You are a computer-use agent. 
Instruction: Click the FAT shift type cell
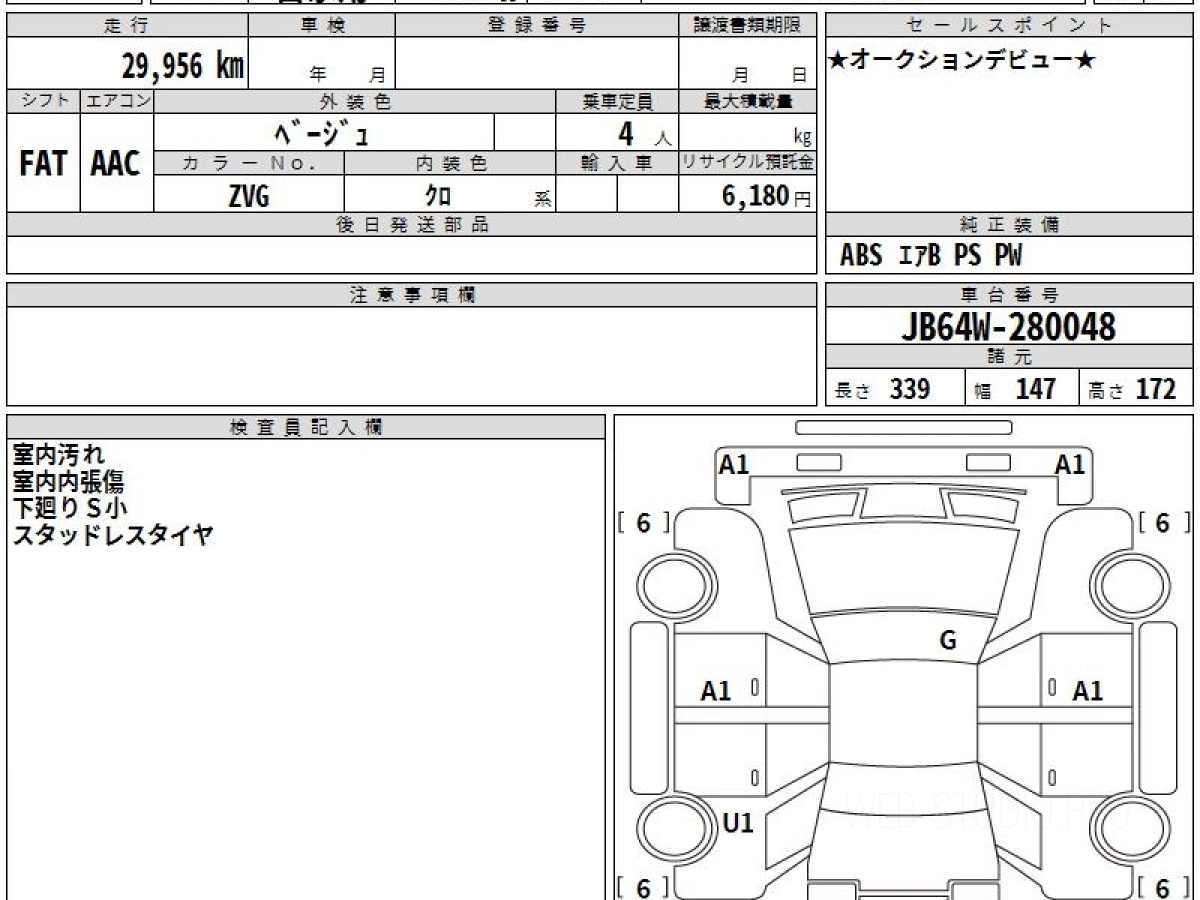click(x=43, y=164)
